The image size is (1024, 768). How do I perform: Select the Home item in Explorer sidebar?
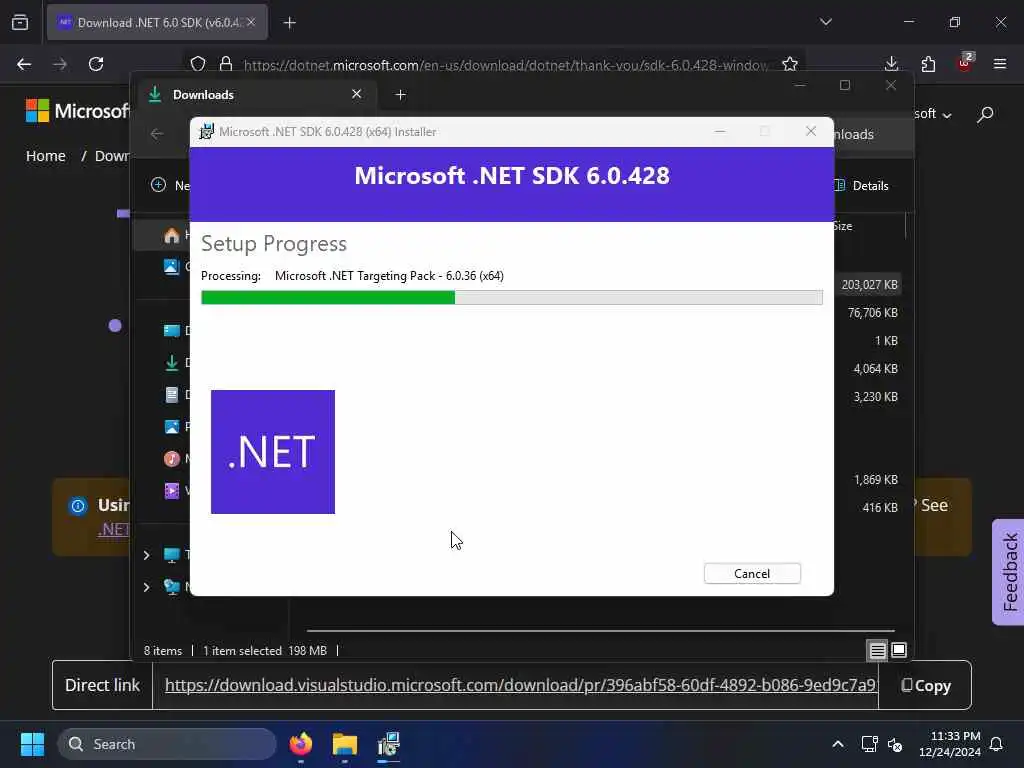coord(171,235)
